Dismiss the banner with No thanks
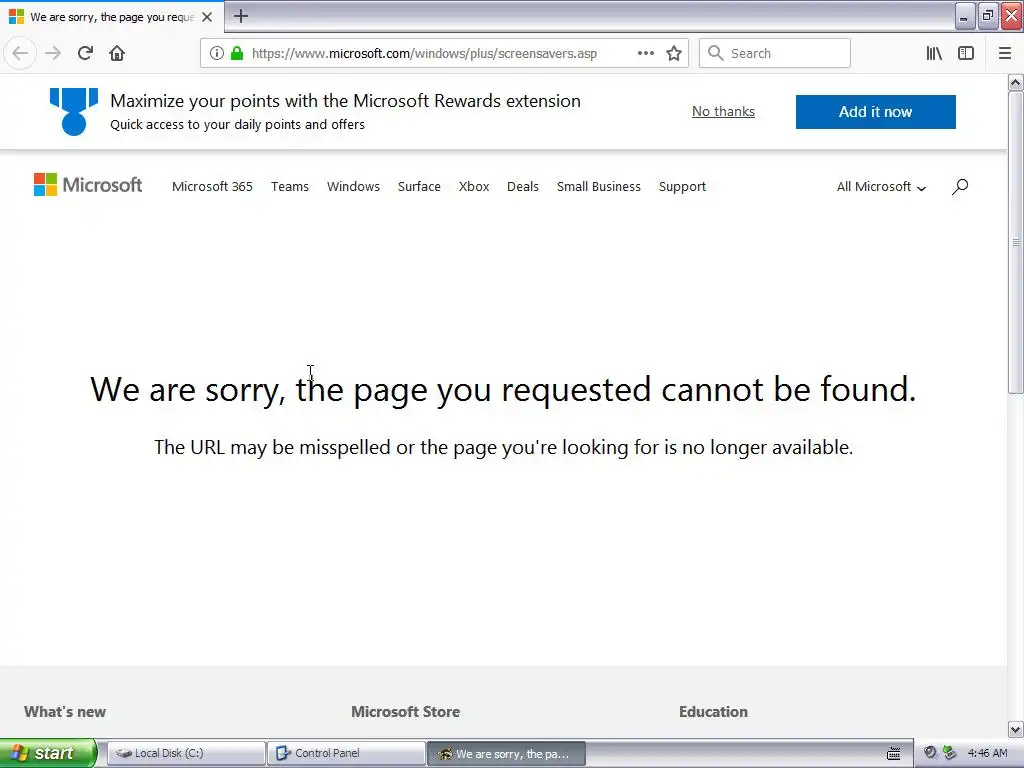Viewport: 1024px width, 768px height. point(723,112)
